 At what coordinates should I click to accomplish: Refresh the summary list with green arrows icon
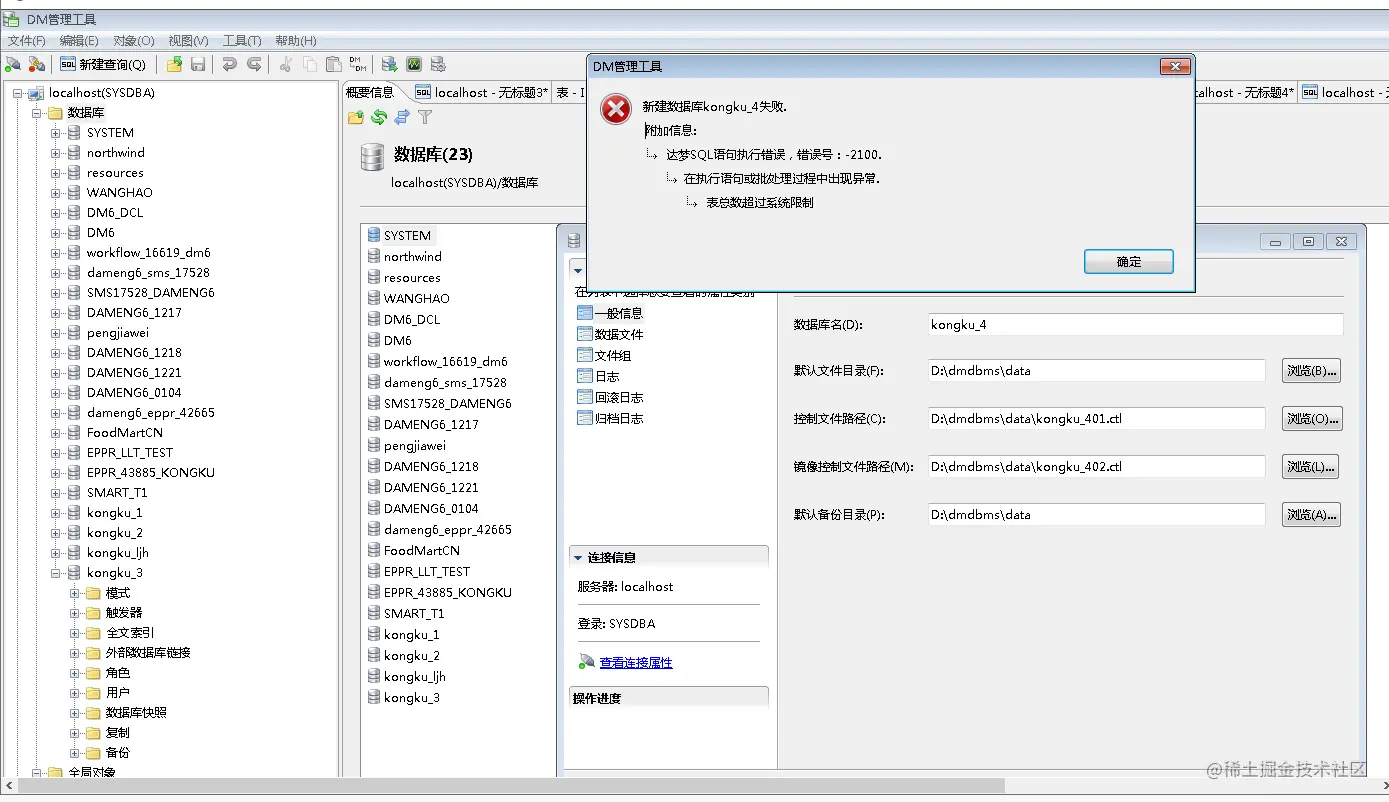[x=379, y=118]
